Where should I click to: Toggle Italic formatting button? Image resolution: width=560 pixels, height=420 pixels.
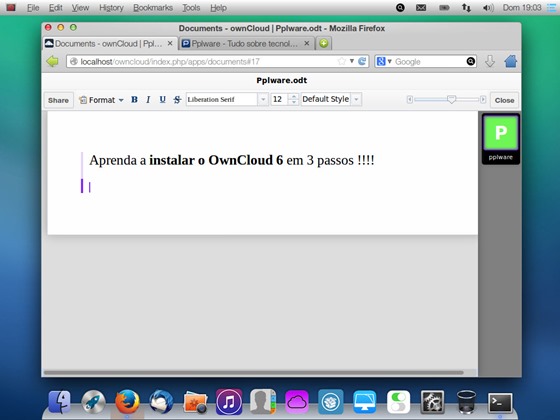point(148,100)
